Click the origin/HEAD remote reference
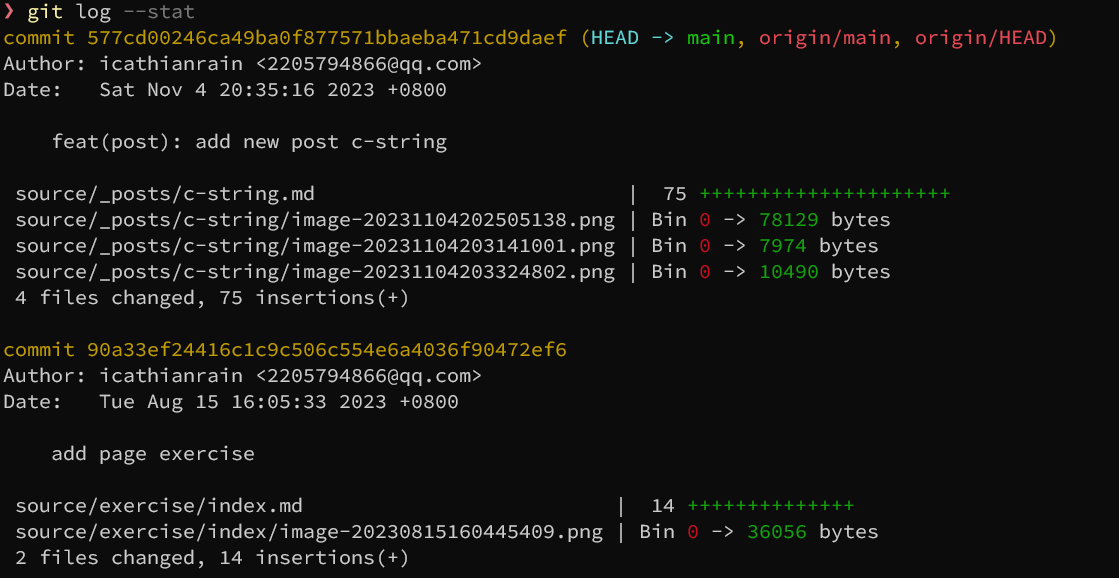The height and width of the screenshot is (578, 1119). (980, 38)
